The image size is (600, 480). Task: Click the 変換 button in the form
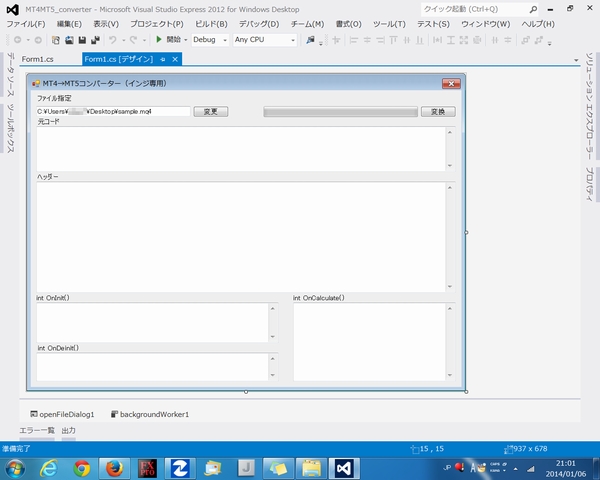(438, 111)
